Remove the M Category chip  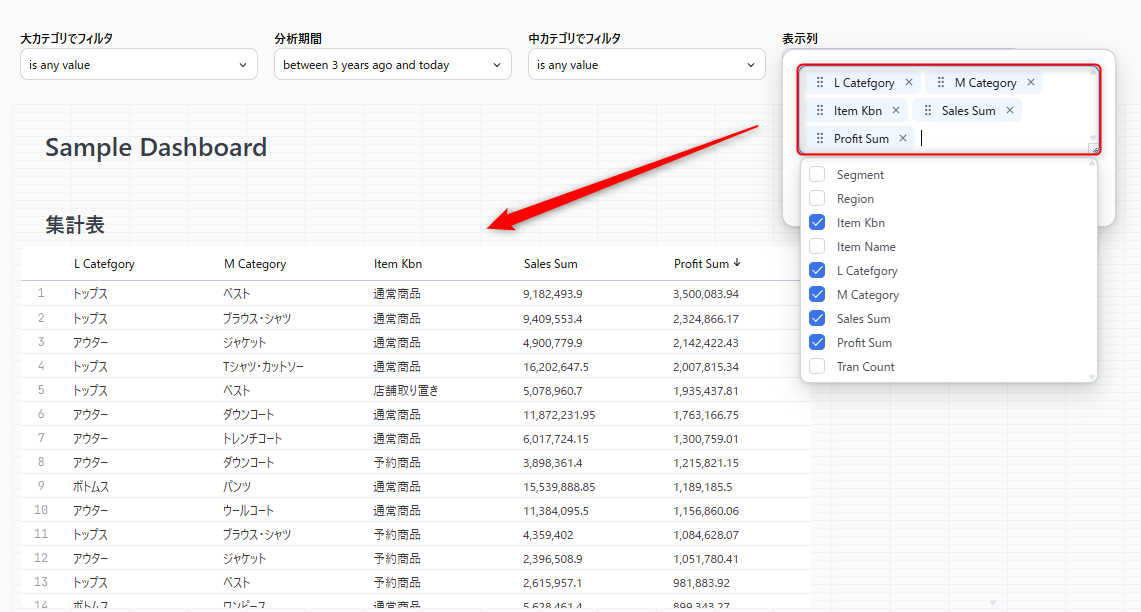(1031, 83)
